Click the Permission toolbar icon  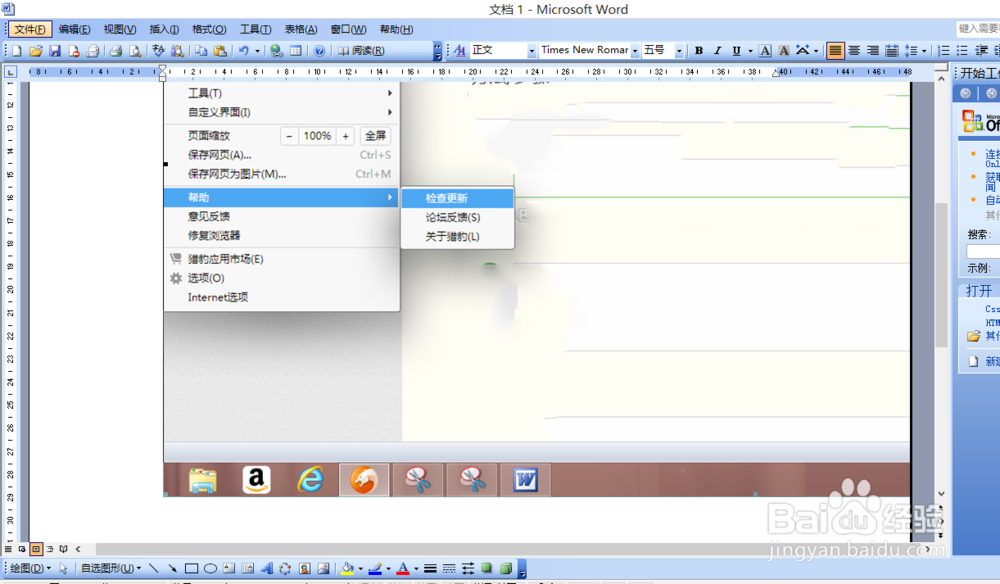[x=74, y=51]
